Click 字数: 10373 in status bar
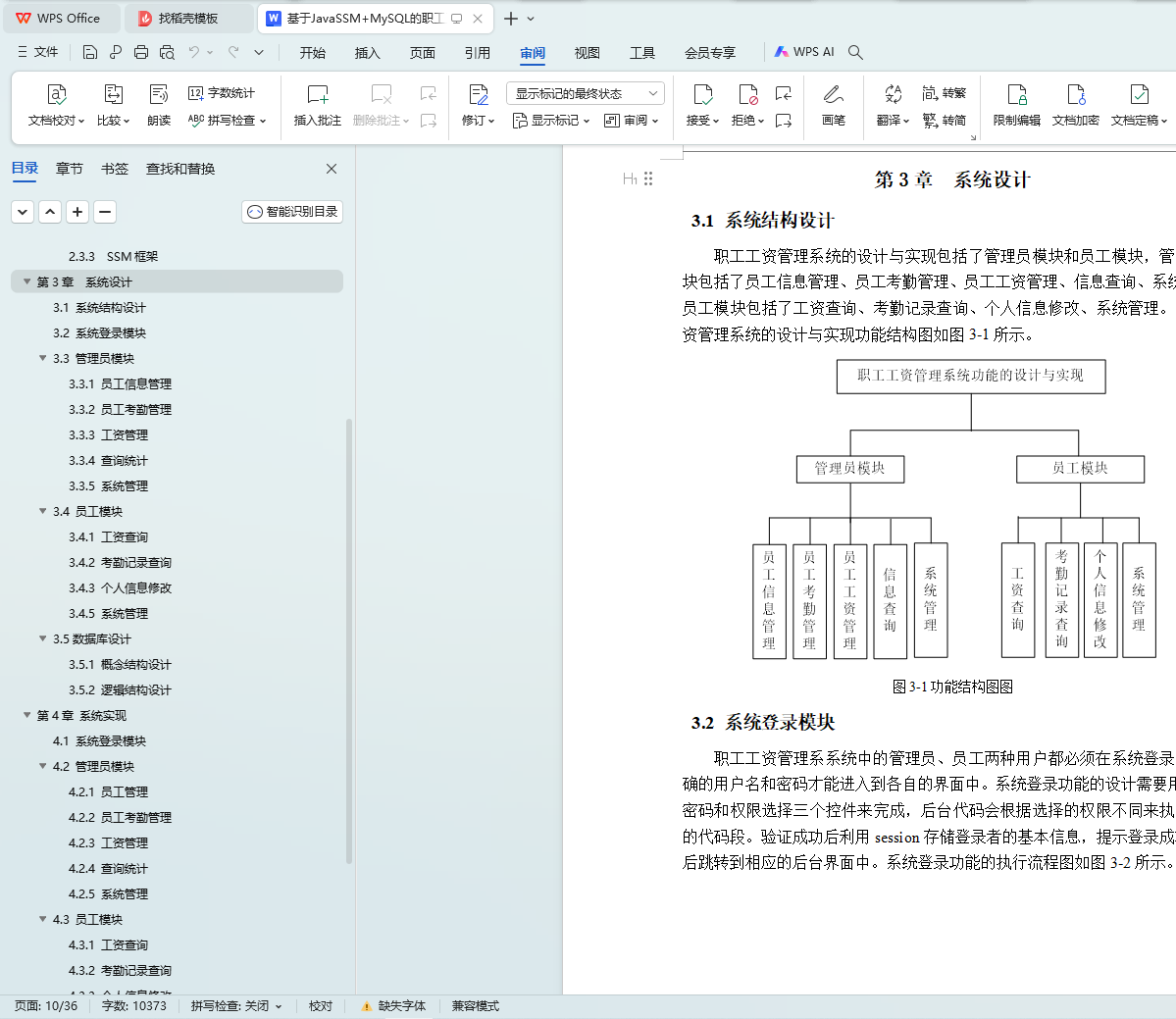 coord(134,1005)
